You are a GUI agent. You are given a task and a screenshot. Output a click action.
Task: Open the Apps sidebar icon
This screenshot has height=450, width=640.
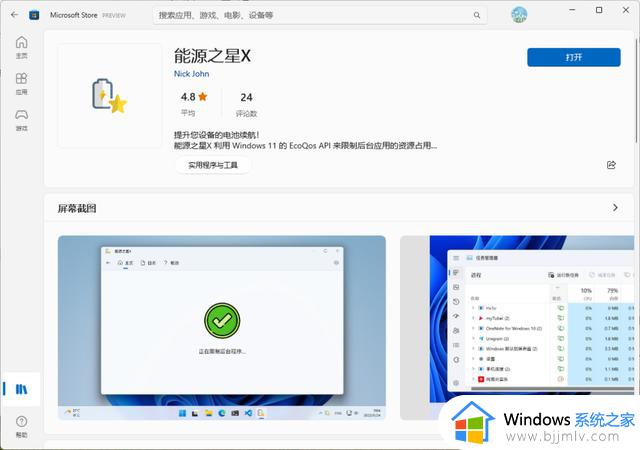[x=21, y=84]
